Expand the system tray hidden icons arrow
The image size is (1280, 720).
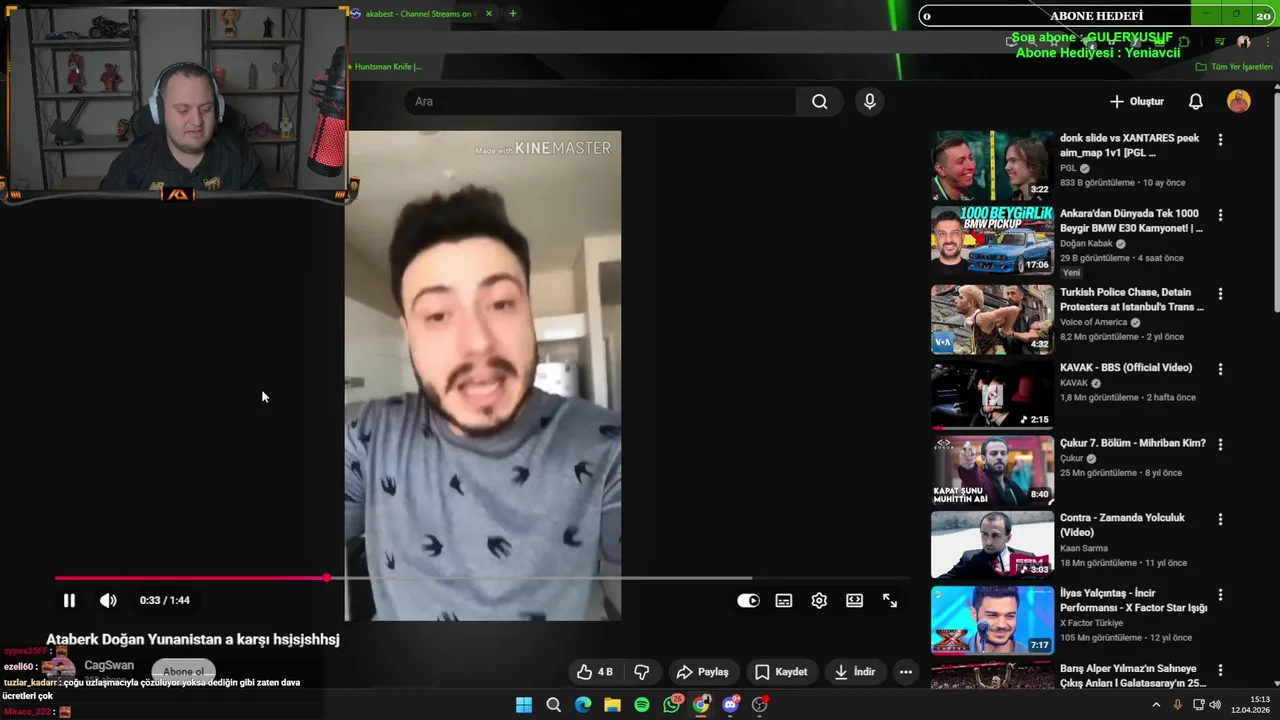[1156, 705]
